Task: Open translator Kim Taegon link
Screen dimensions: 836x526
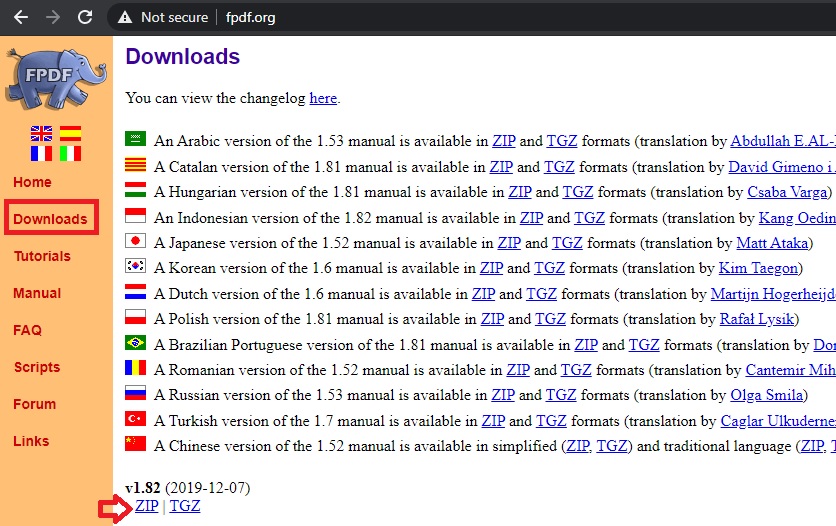Action: click(758, 268)
